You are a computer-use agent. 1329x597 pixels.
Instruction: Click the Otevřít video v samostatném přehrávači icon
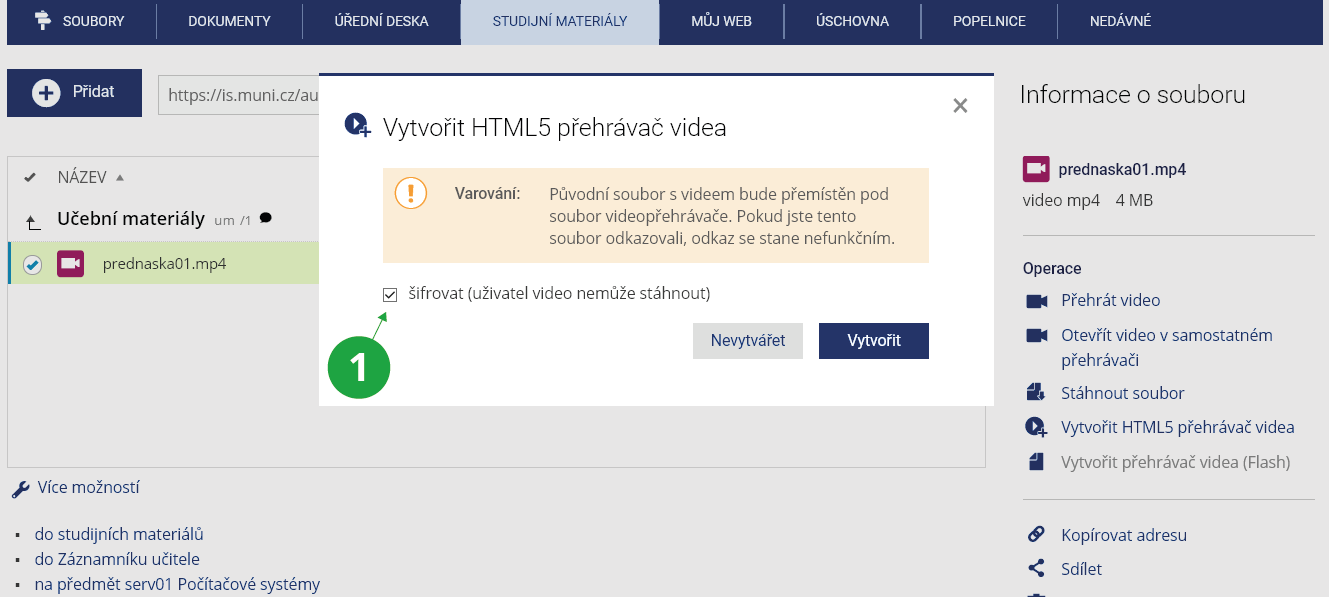1036,335
